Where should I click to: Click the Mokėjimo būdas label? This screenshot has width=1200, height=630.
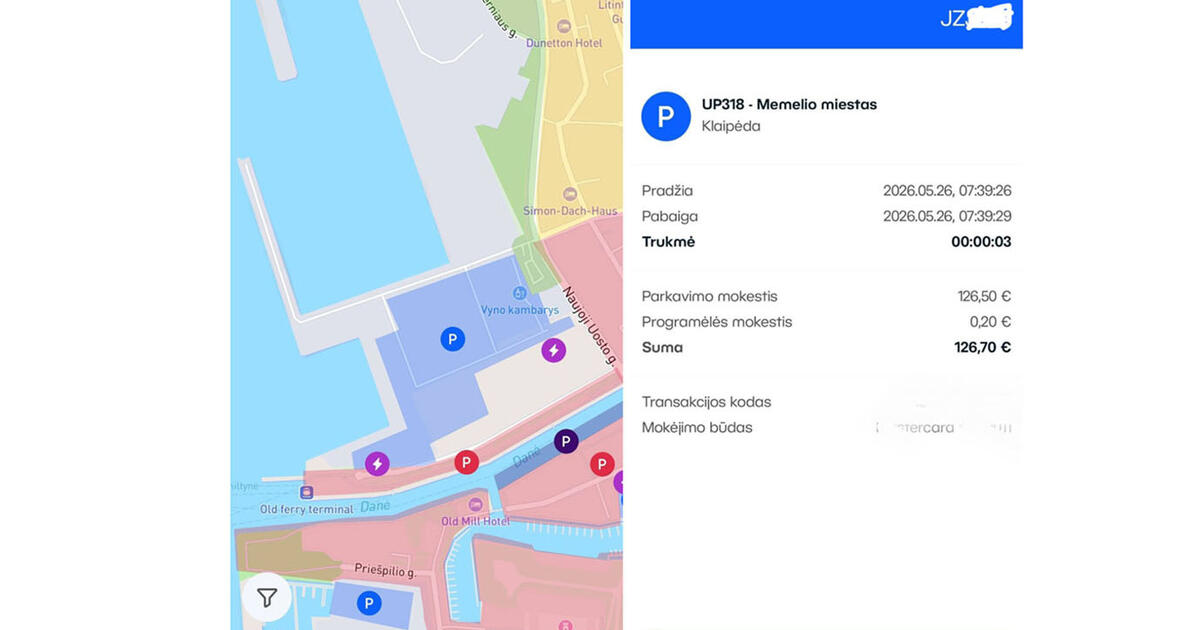pyautogui.click(x=697, y=428)
